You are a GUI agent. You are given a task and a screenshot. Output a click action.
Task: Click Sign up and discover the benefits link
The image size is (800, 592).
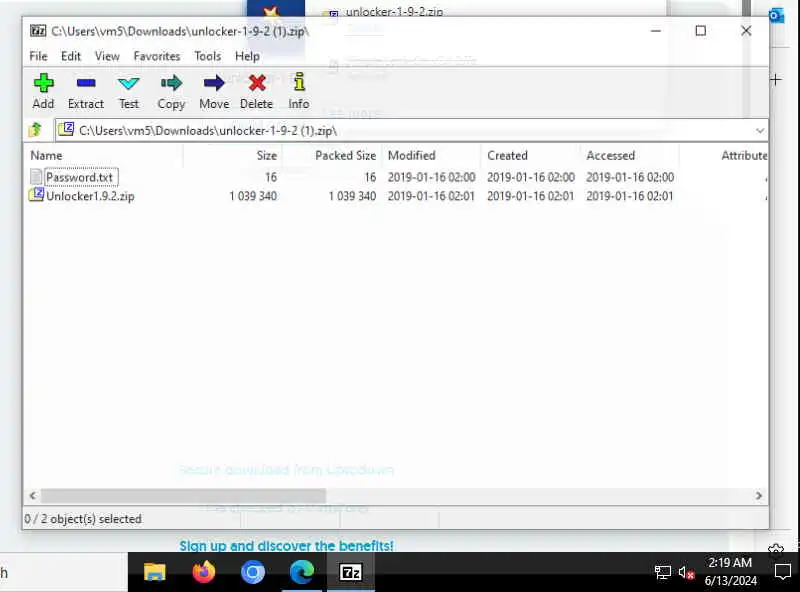[x=286, y=546]
